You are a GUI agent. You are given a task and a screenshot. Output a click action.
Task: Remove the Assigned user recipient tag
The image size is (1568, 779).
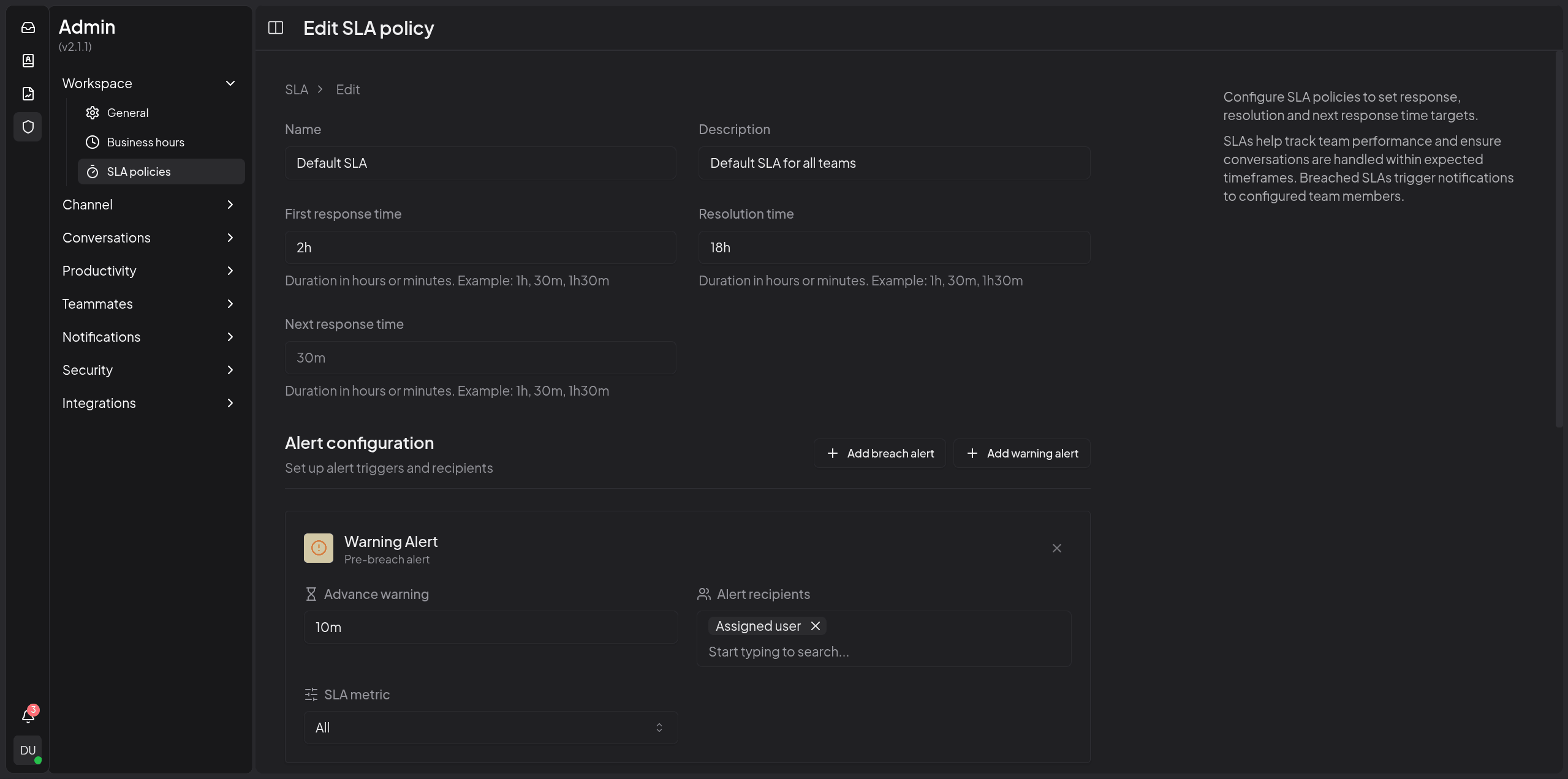pos(816,626)
